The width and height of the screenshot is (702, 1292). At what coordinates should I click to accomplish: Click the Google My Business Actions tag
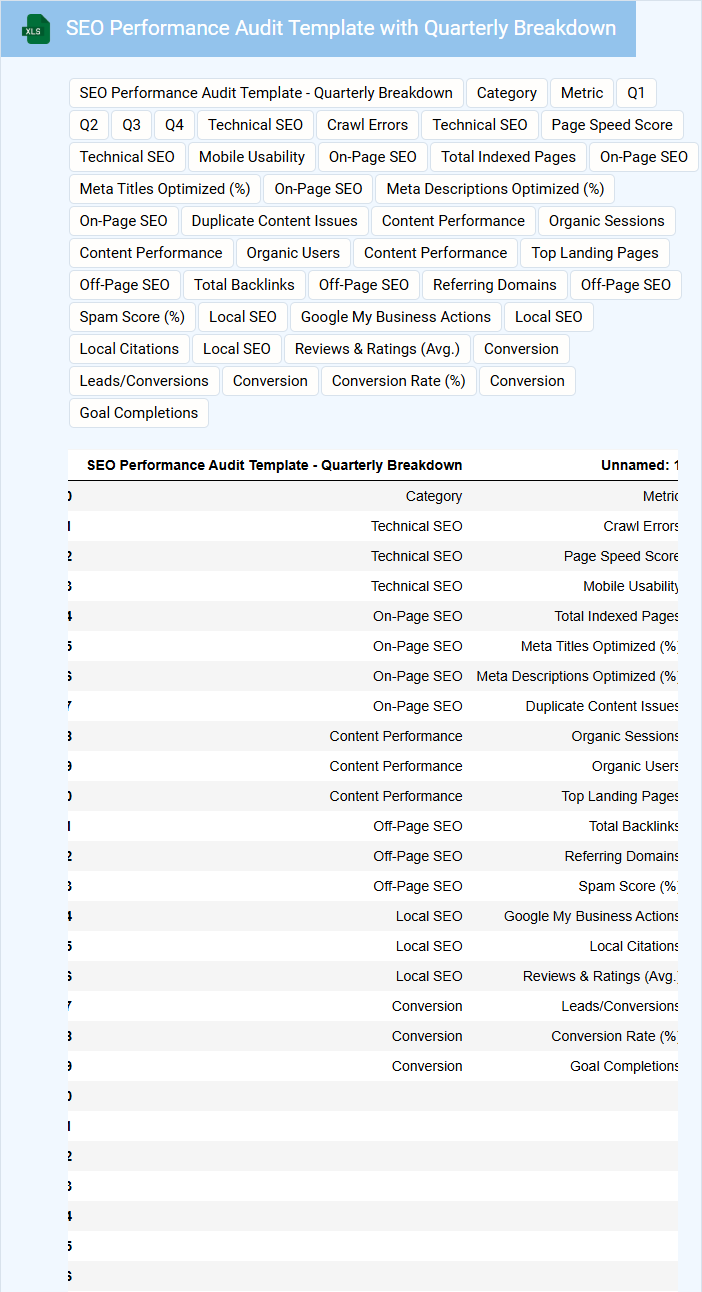tap(395, 317)
